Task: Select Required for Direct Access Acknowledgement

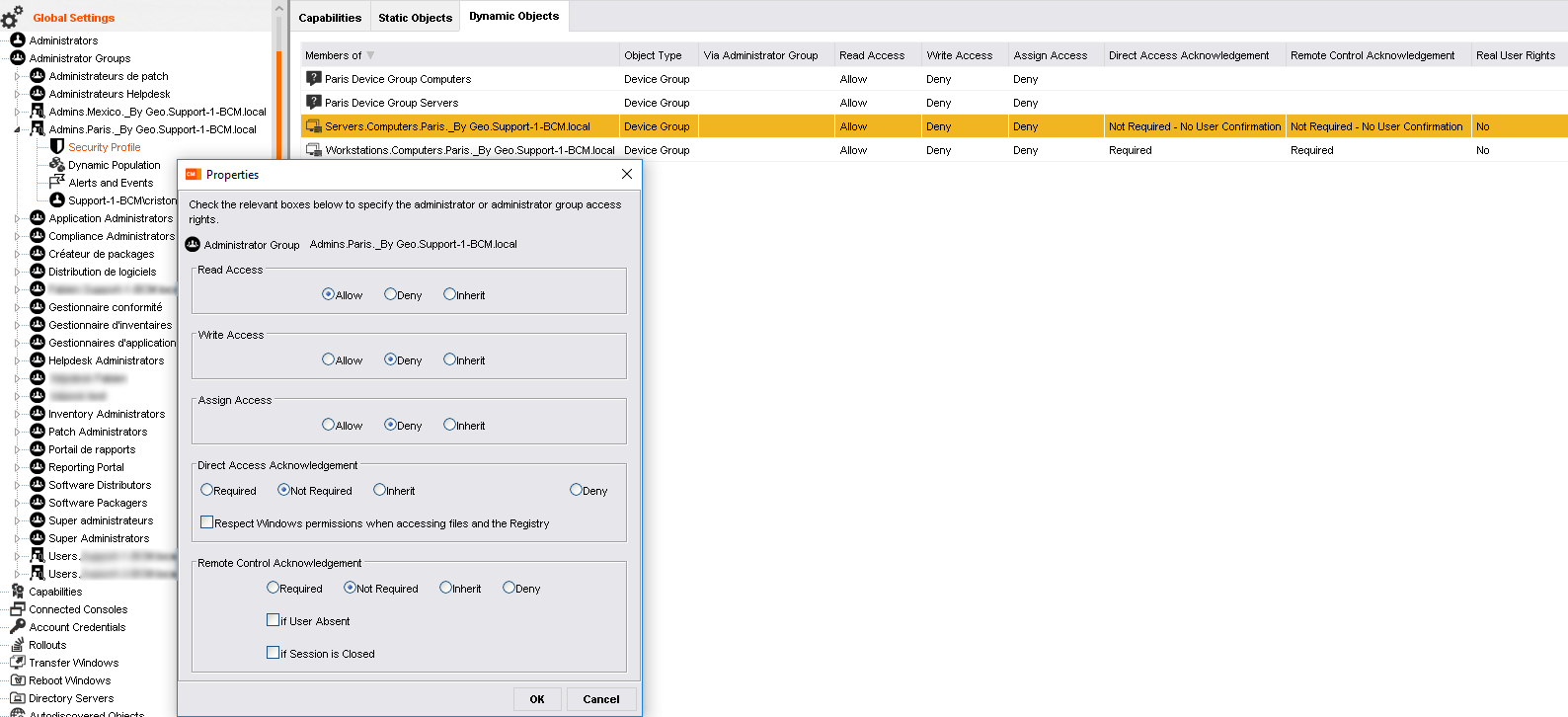Action: point(206,490)
